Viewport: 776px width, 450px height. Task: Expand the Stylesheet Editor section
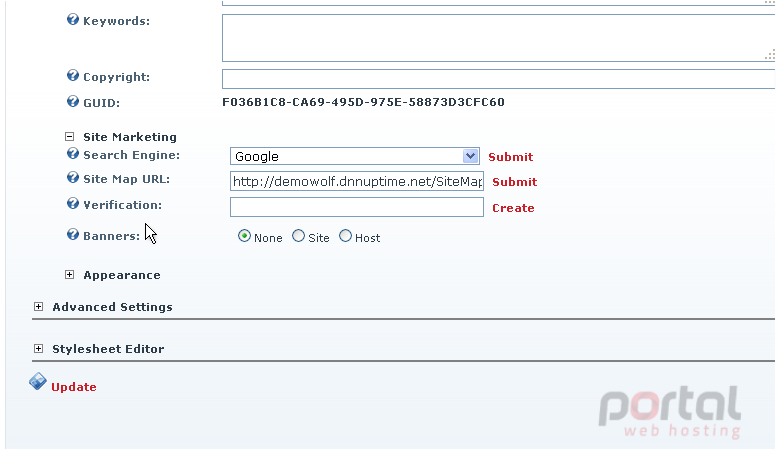[38, 349]
